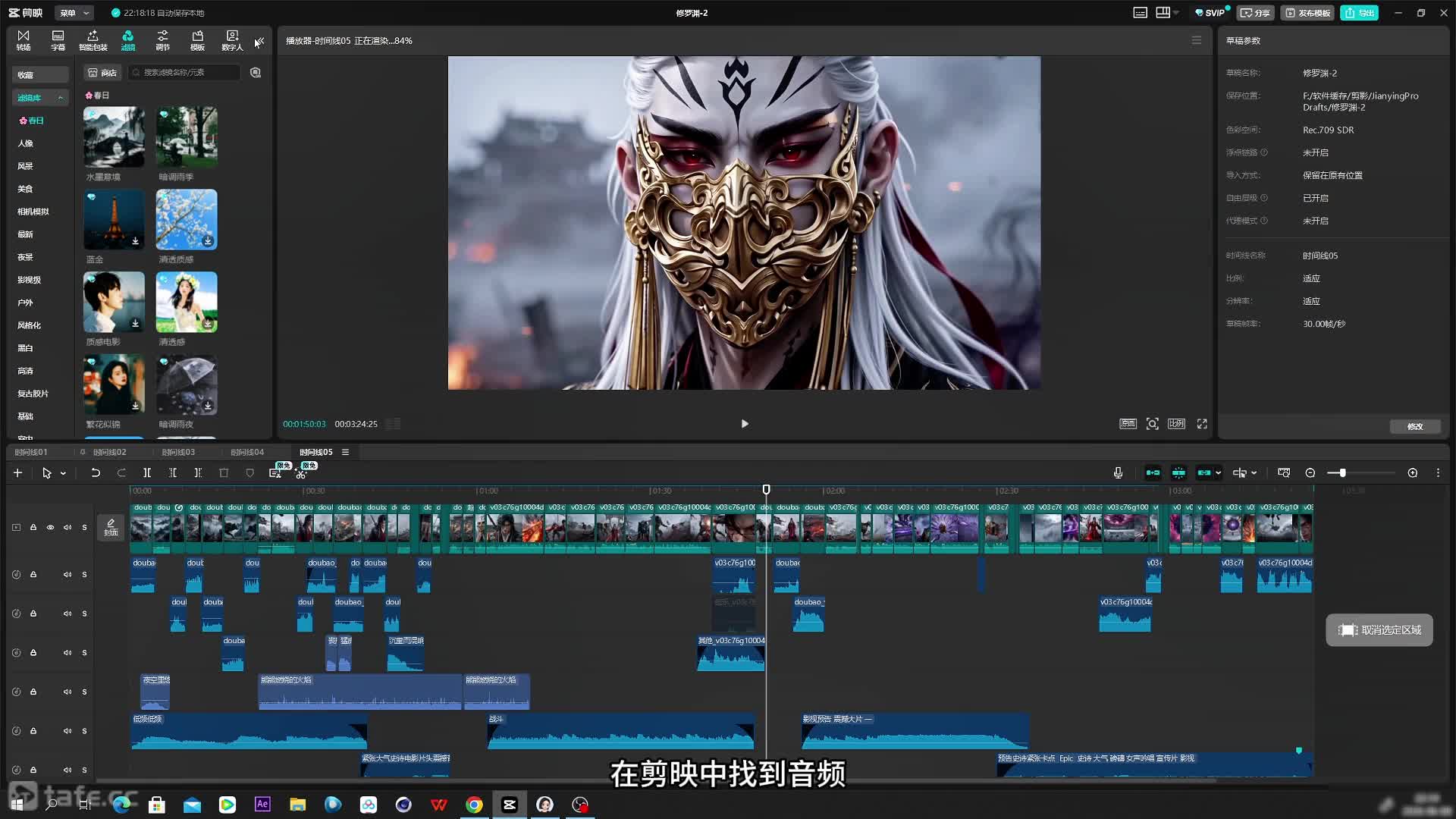Click the 导出 export button

(1359, 13)
